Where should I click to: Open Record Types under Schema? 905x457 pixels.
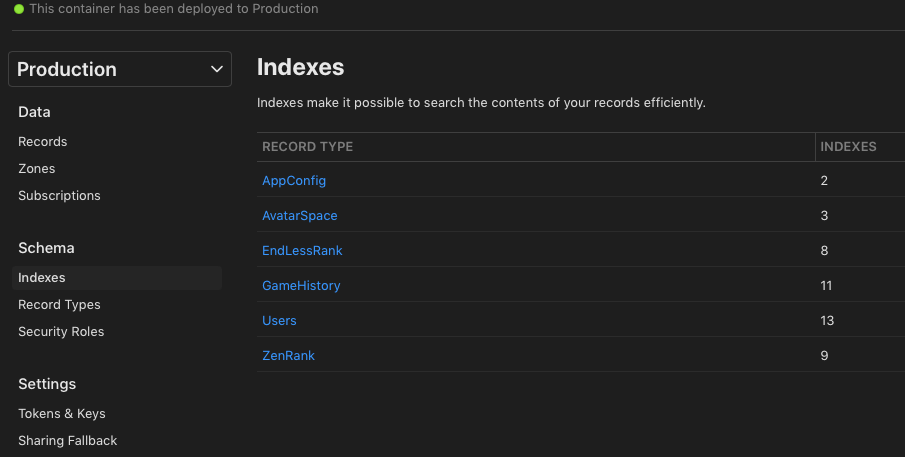59,305
